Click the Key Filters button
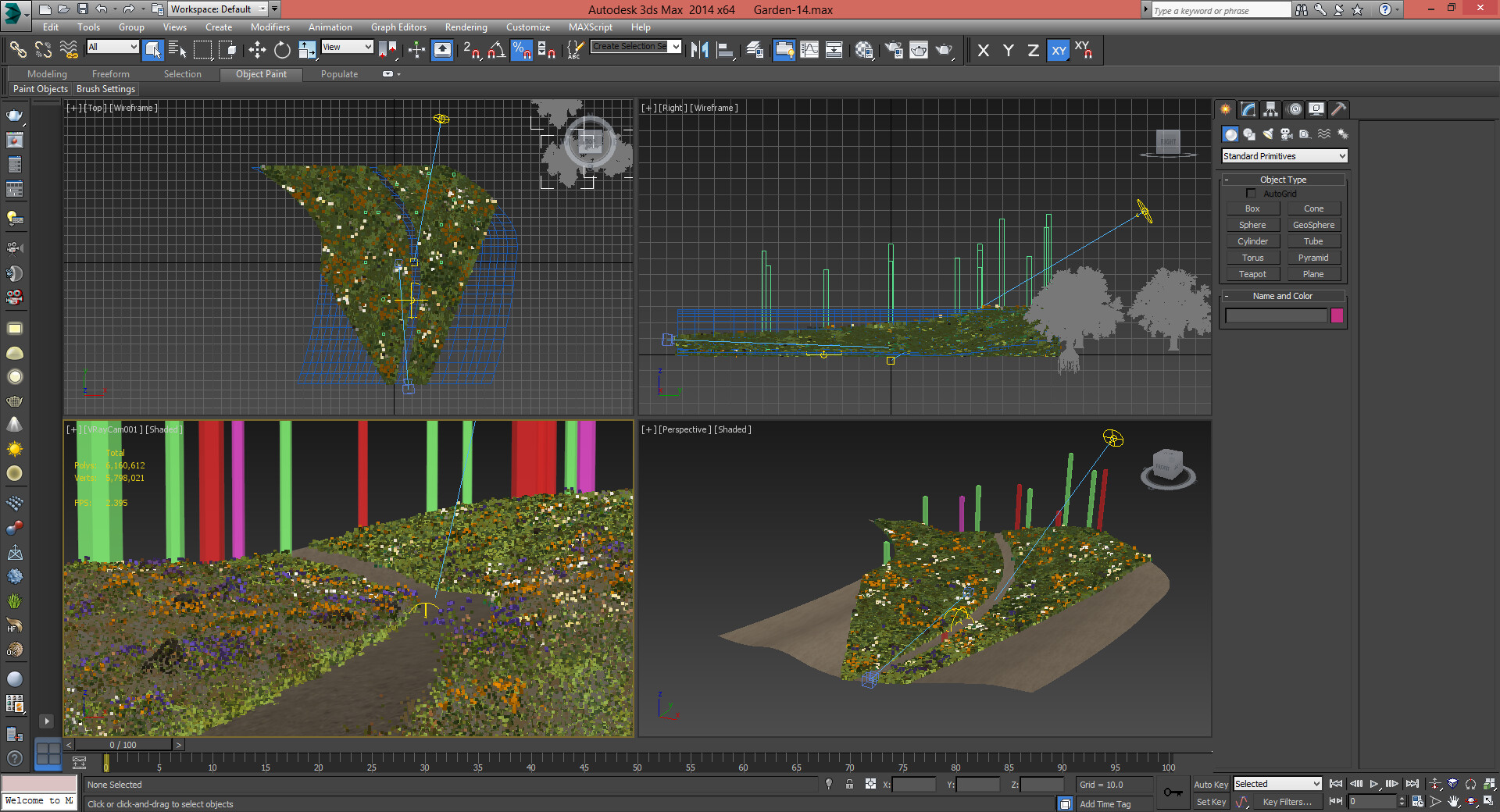 [x=1287, y=802]
